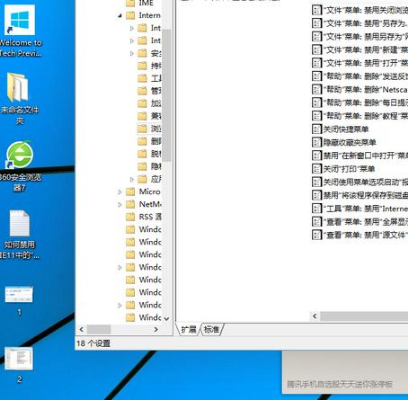Click the policy icon beside 隐藏收藏夹菜单
The width and height of the screenshot is (412, 401).
pos(316,142)
